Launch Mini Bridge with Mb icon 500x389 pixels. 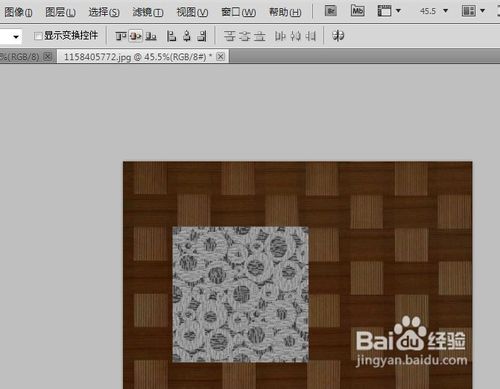357,11
